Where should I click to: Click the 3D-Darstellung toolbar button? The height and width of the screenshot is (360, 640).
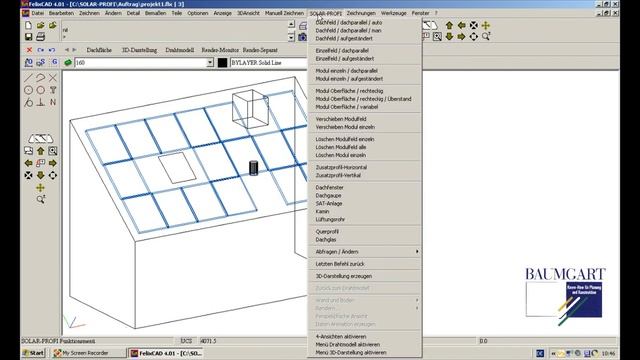click(139, 50)
